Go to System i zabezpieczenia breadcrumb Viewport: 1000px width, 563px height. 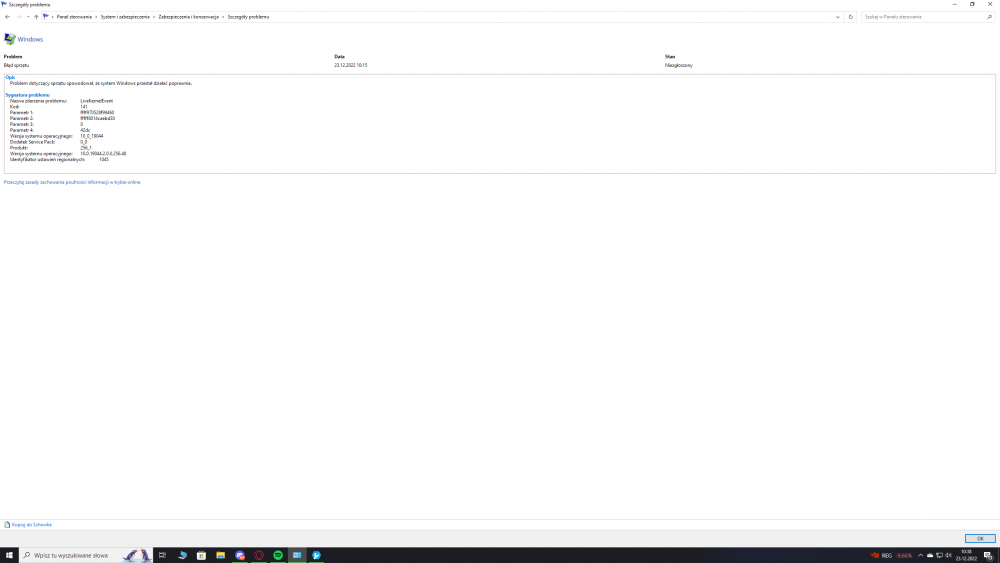[126, 17]
